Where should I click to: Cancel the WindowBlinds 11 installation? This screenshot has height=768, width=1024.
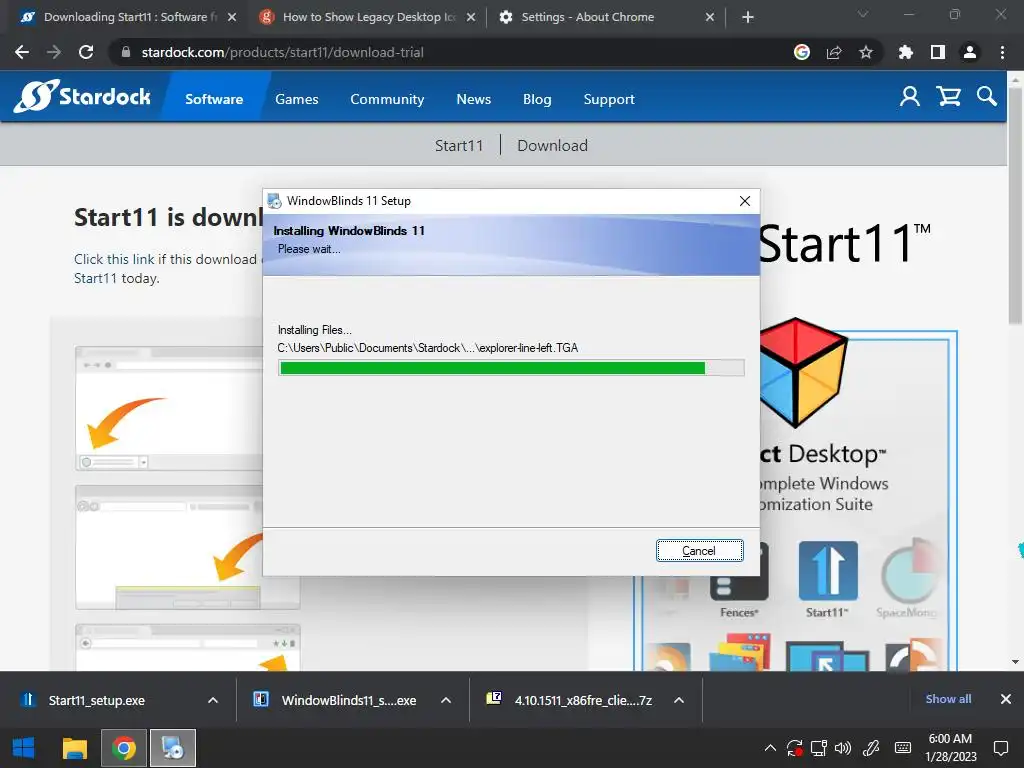click(x=699, y=551)
